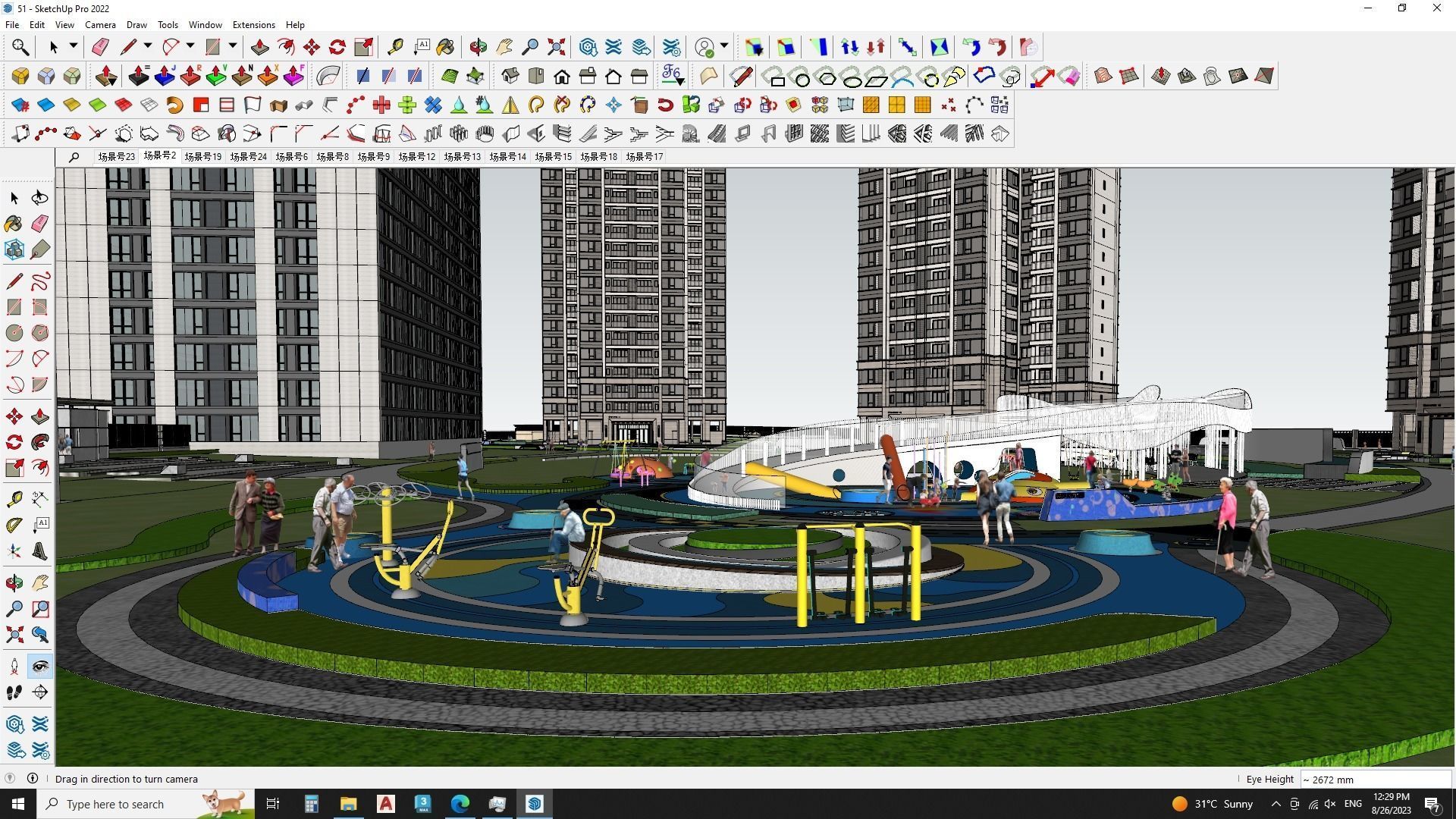Open the Extensions menu

click(253, 25)
